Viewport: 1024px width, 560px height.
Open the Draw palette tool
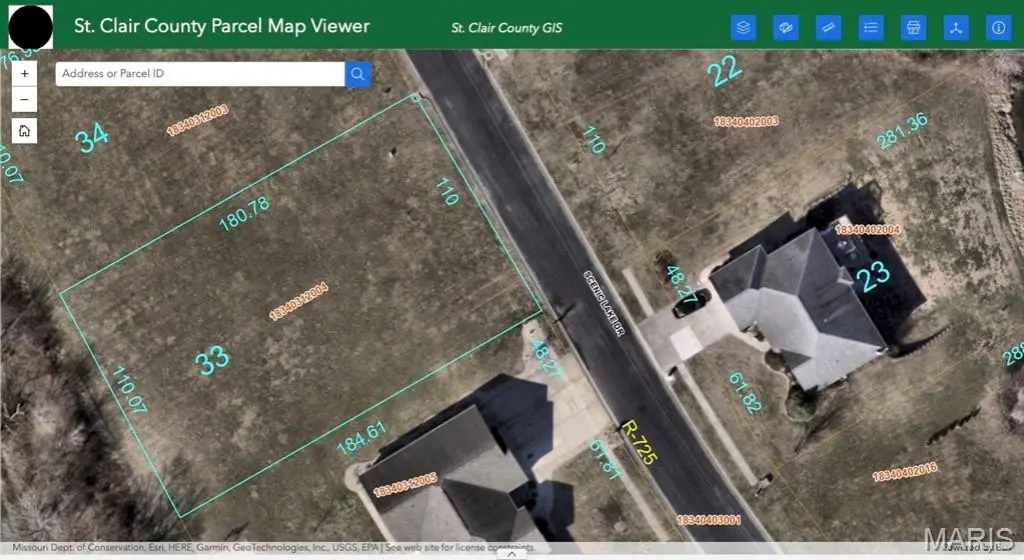coord(786,27)
